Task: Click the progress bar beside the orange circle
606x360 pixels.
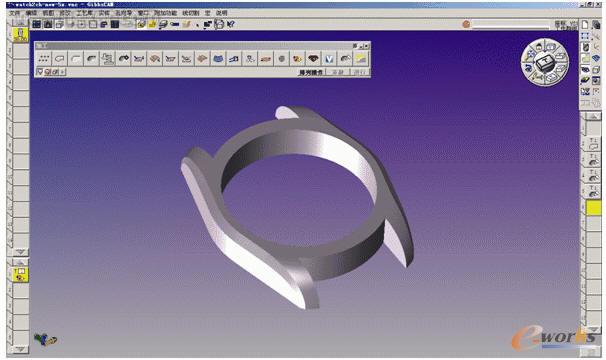Action: tap(511, 24)
